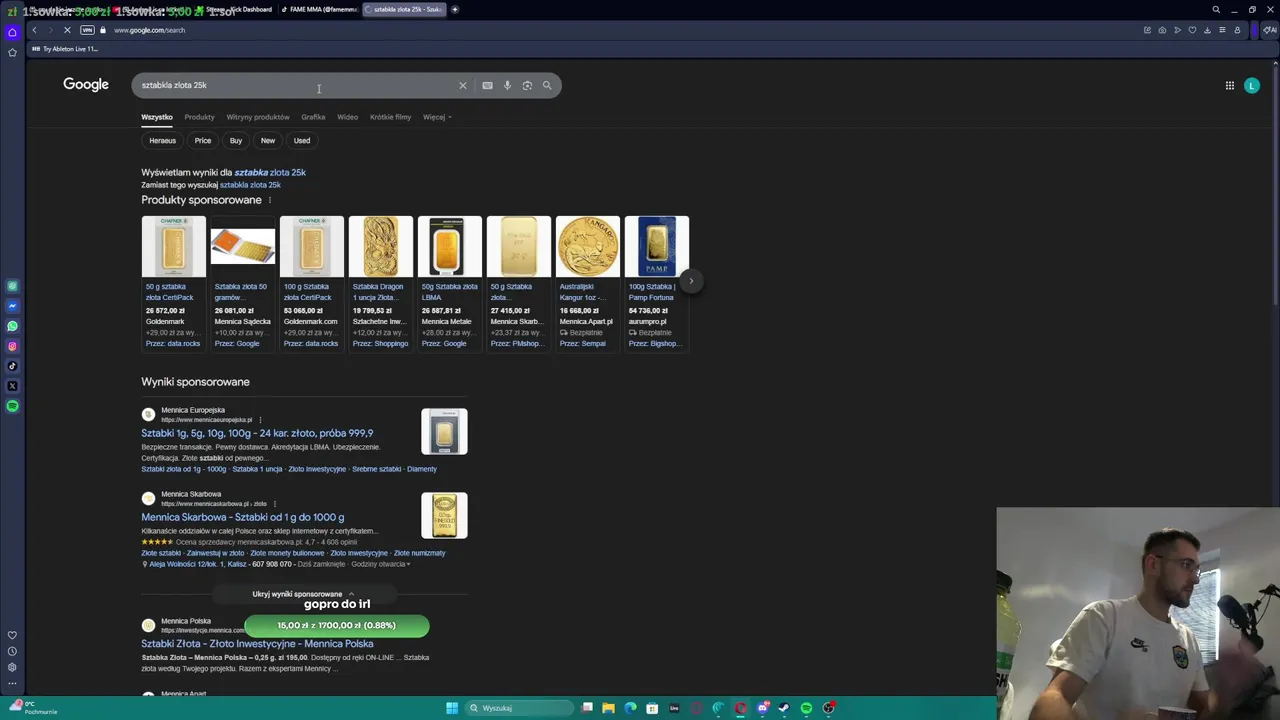Switch to the FAME MMA tab
The width and height of the screenshot is (1280, 720).
point(319,9)
